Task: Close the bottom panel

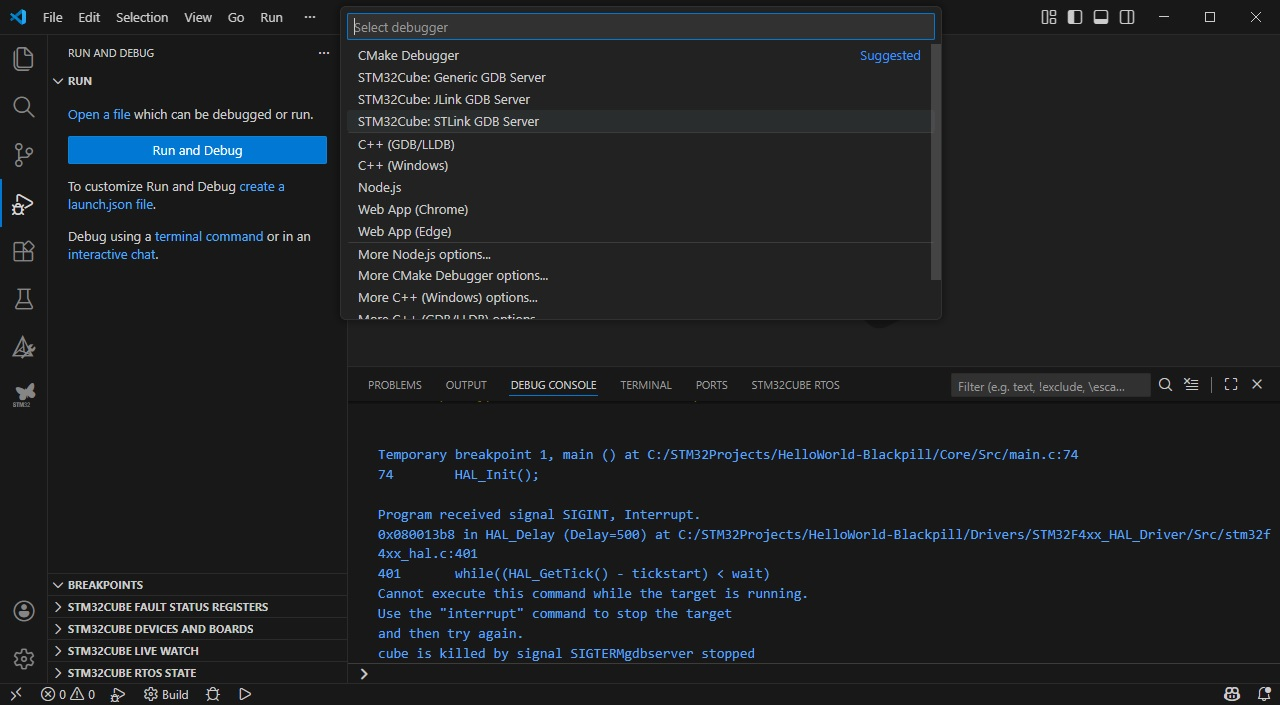Action: pyautogui.click(x=1258, y=384)
